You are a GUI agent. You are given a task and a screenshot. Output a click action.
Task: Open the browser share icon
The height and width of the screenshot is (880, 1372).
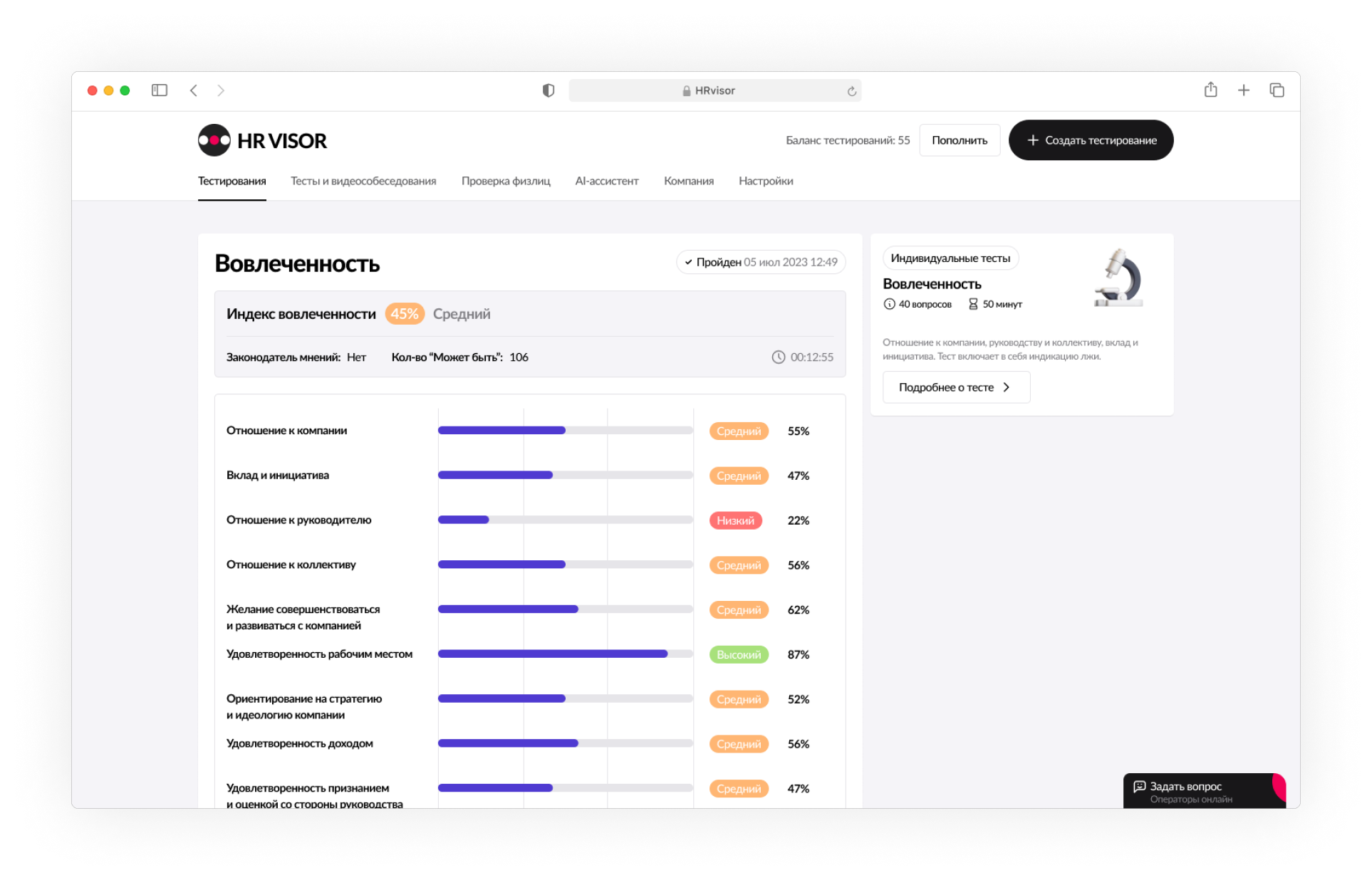1210,90
